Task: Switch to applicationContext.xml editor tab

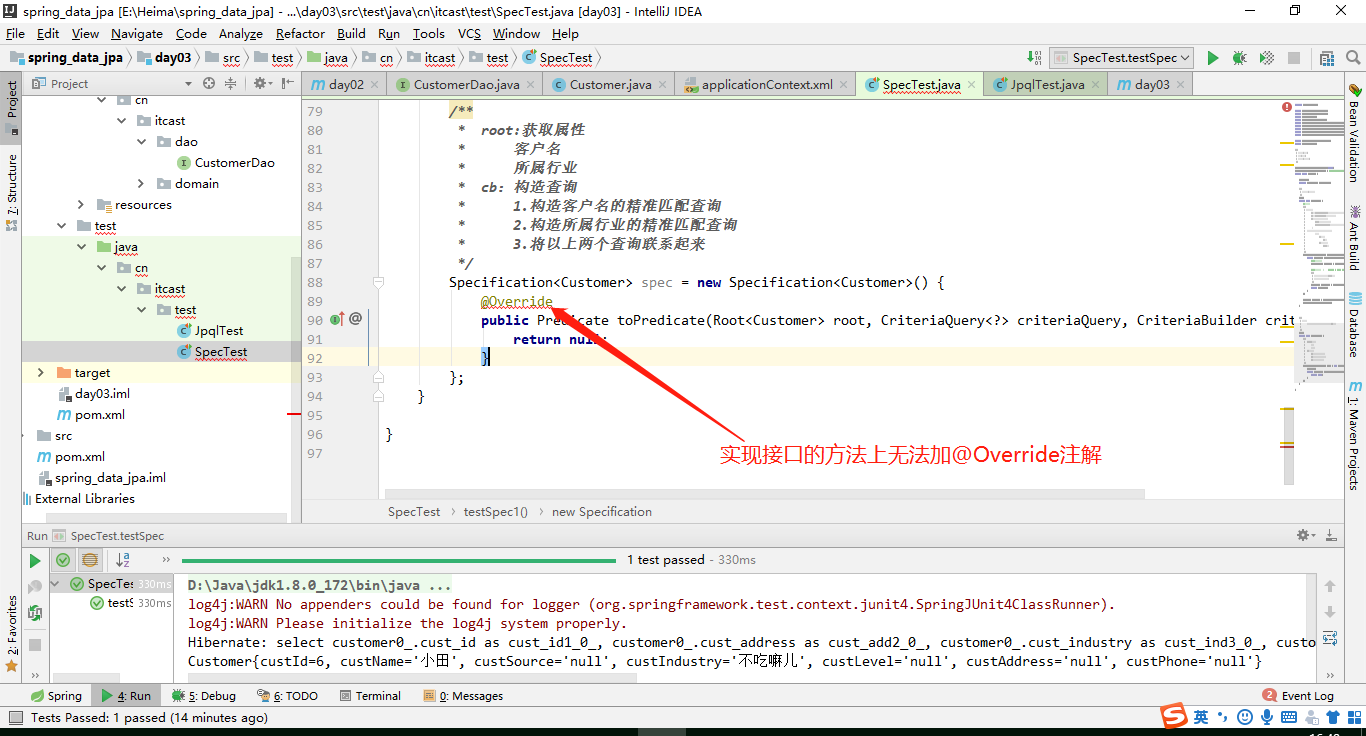Action: [x=765, y=84]
